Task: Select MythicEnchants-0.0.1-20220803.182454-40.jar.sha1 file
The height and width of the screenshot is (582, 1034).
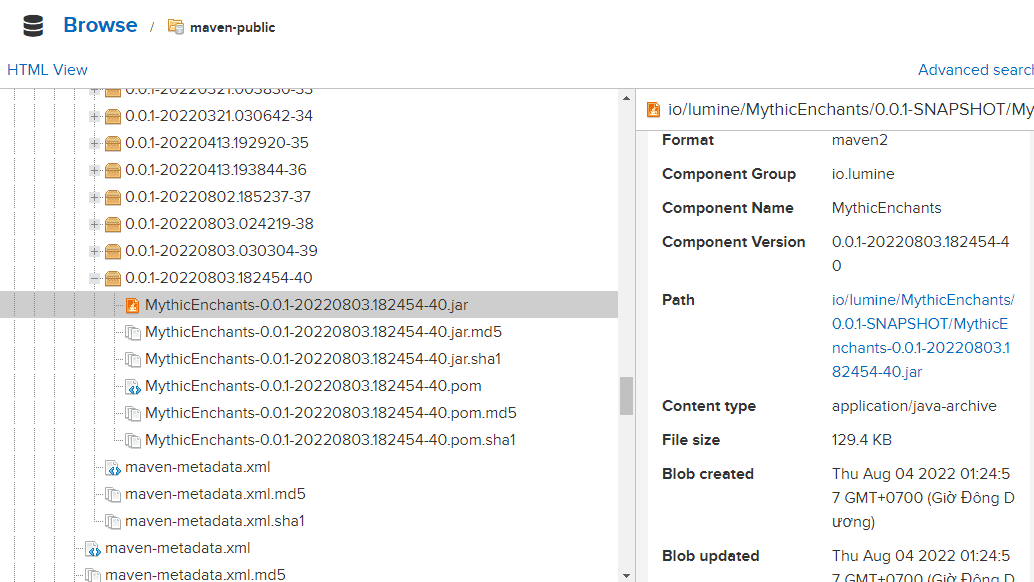Action: [x=322, y=359]
